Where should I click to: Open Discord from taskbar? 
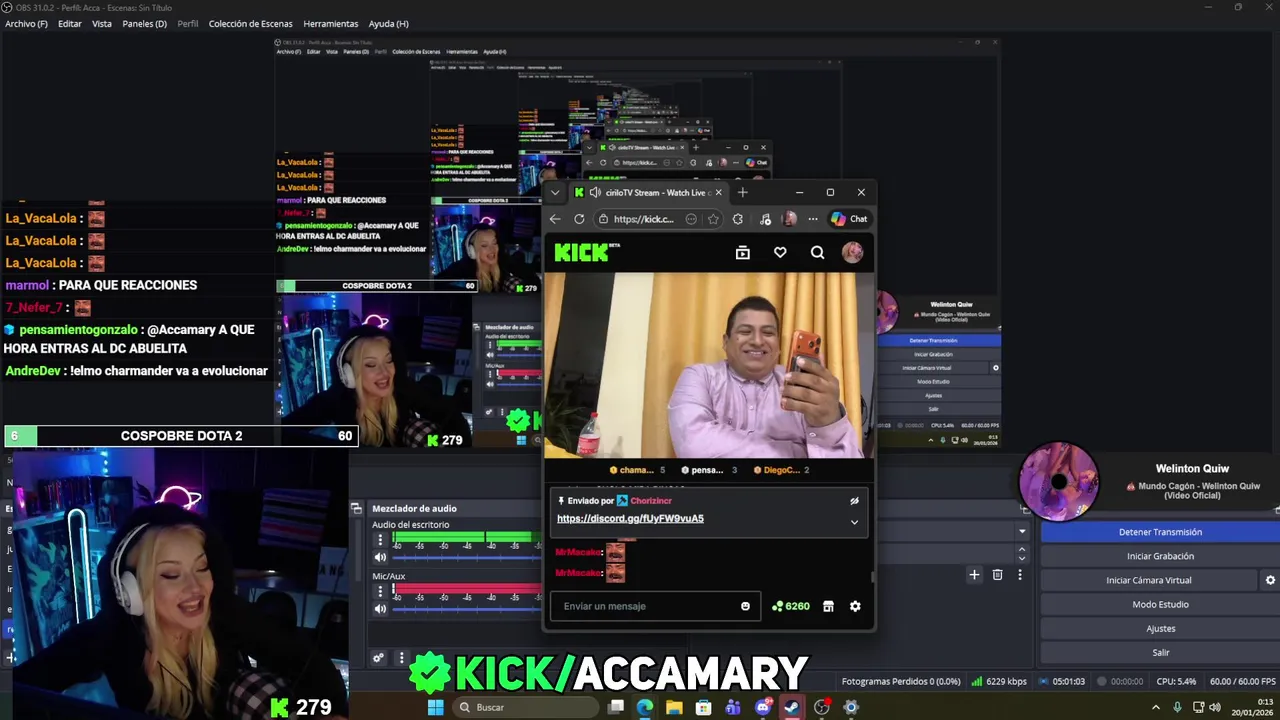763,707
